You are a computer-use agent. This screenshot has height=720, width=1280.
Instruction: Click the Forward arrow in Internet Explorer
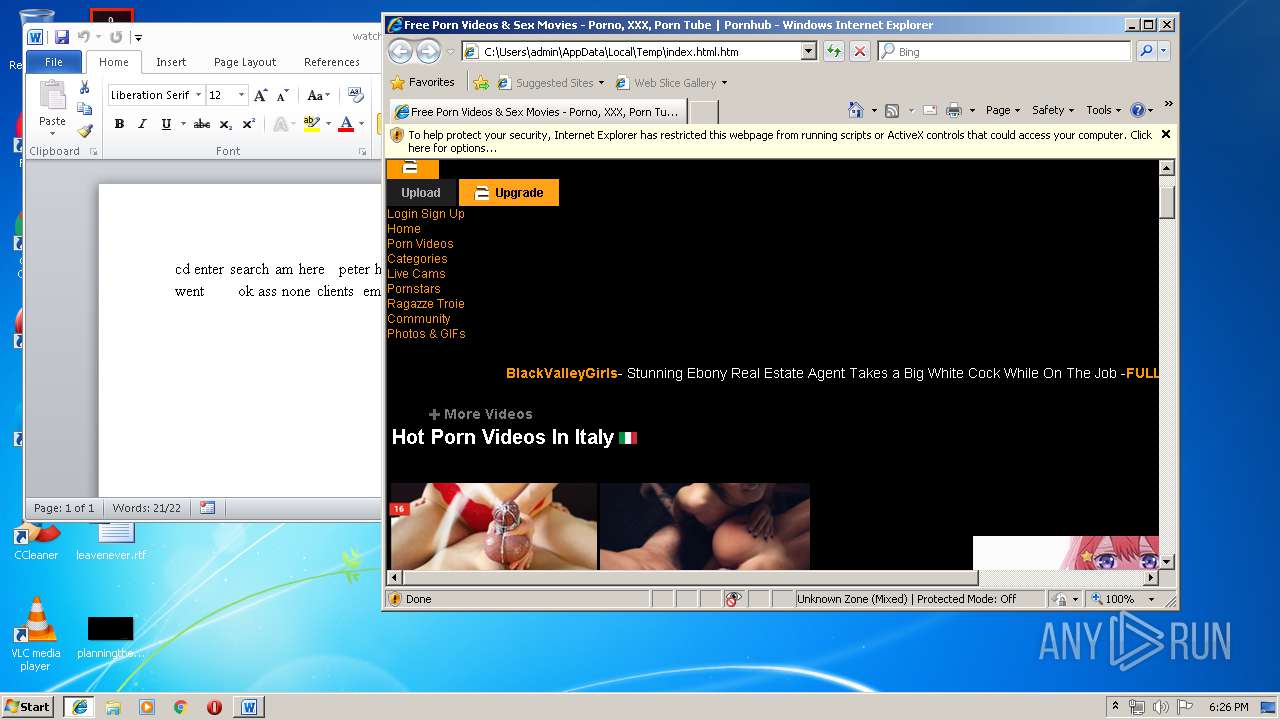[x=428, y=51]
